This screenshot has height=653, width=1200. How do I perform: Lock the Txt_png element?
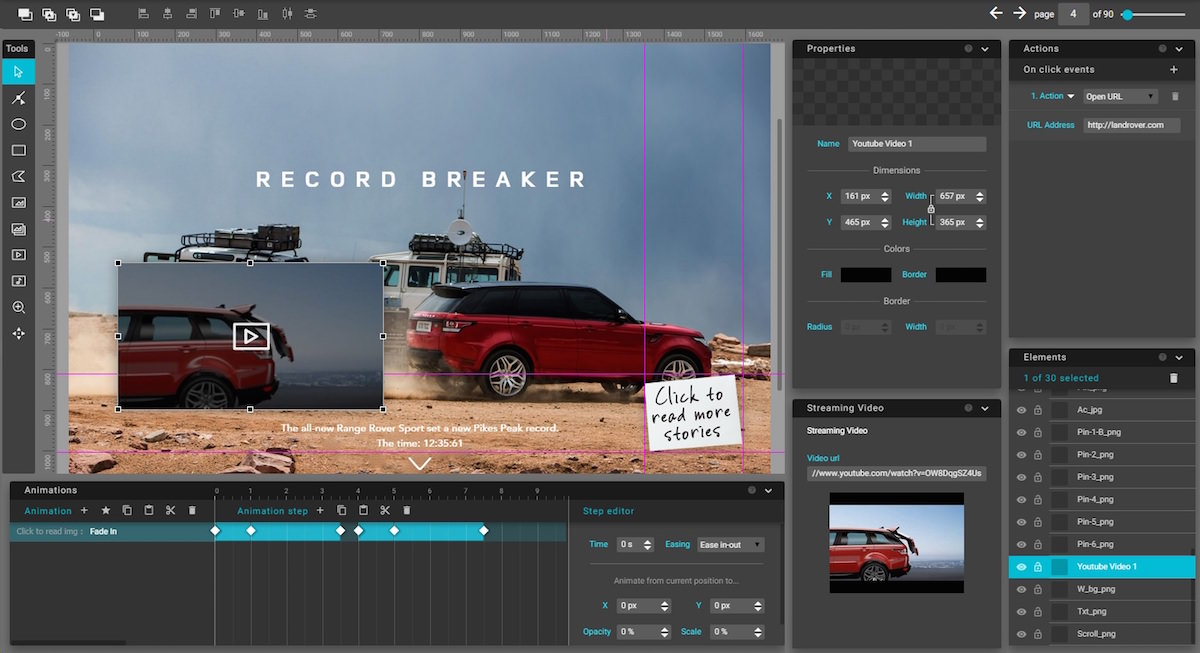pos(1038,611)
